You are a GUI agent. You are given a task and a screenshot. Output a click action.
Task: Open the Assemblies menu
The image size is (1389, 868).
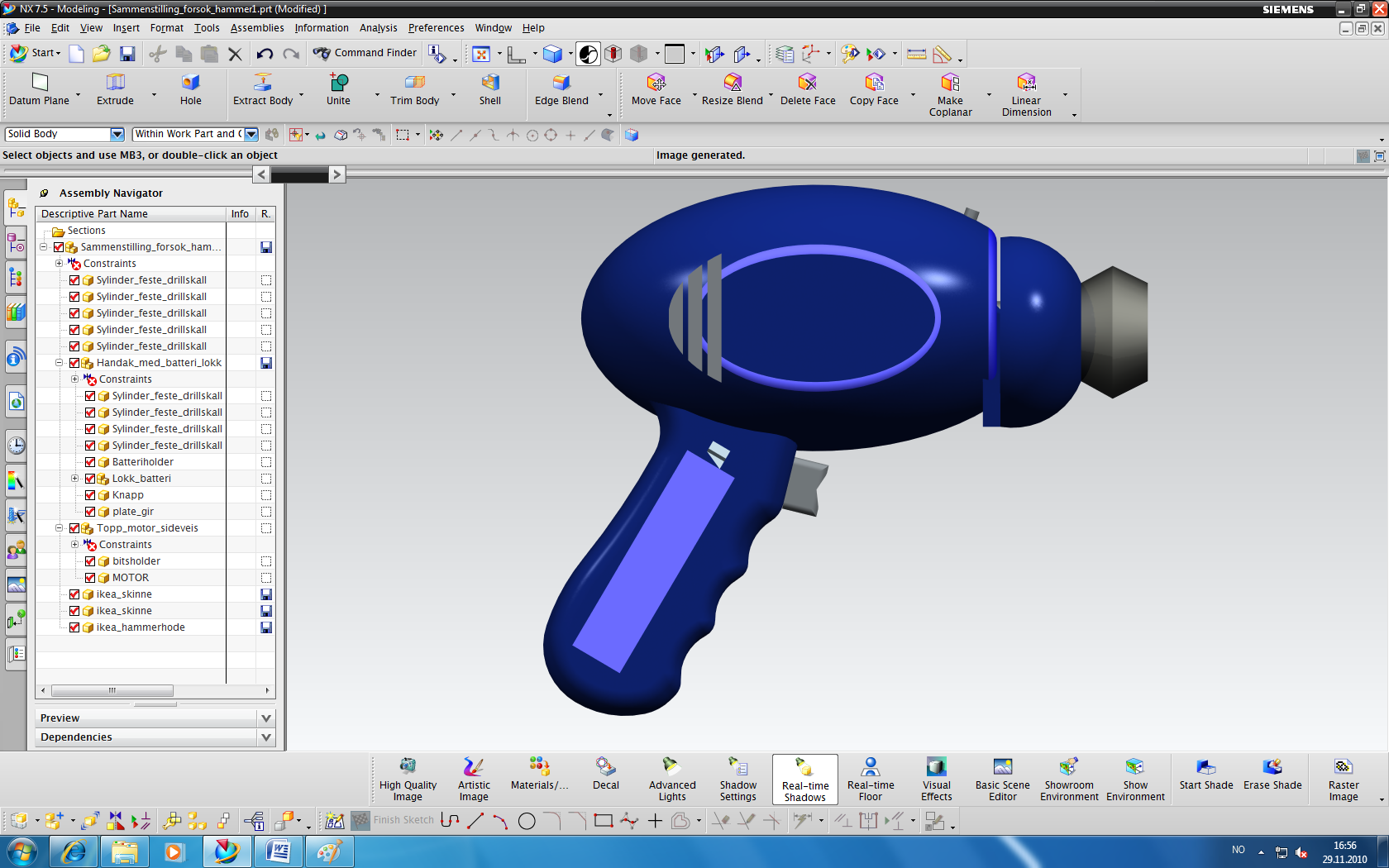point(256,28)
